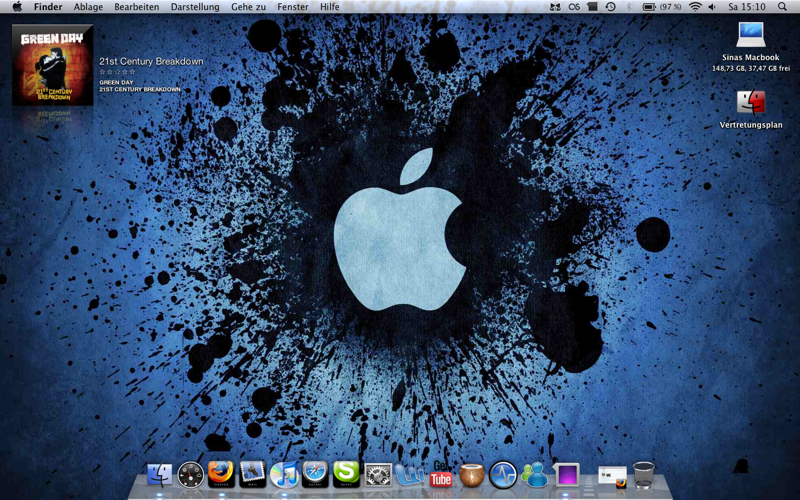Launch iTunes from the Dock
This screenshot has height=500, width=800.
pyautogui.click(x=284, y=474)
